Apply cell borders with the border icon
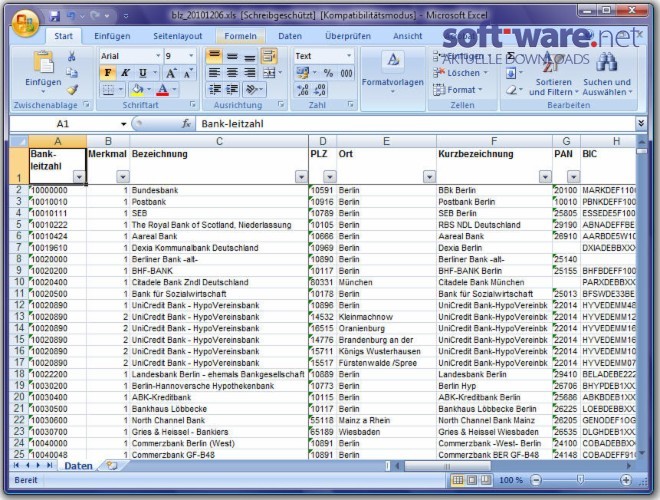 point(108,90)
